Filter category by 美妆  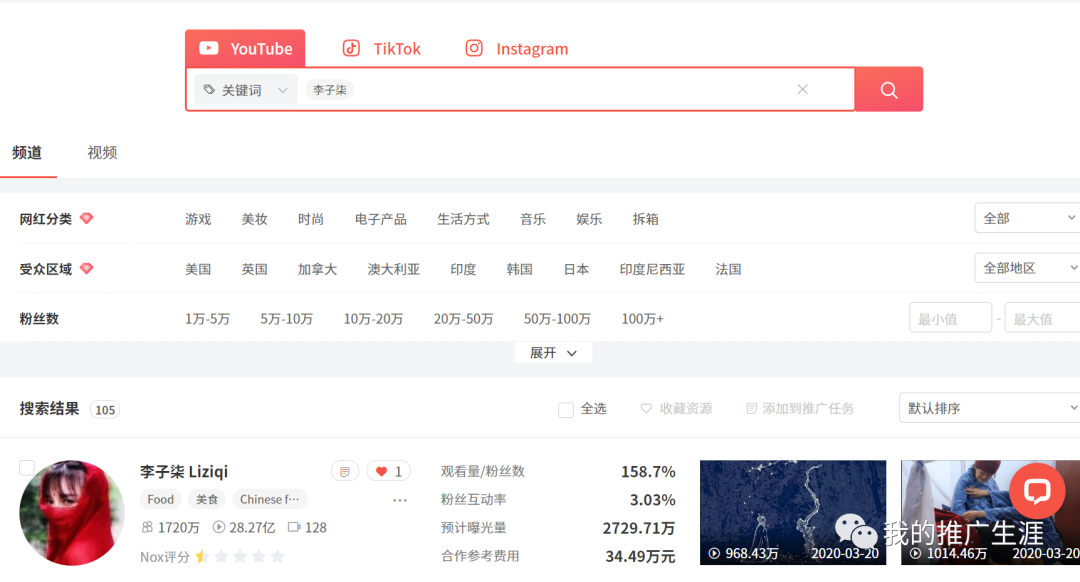click(254, 219)
